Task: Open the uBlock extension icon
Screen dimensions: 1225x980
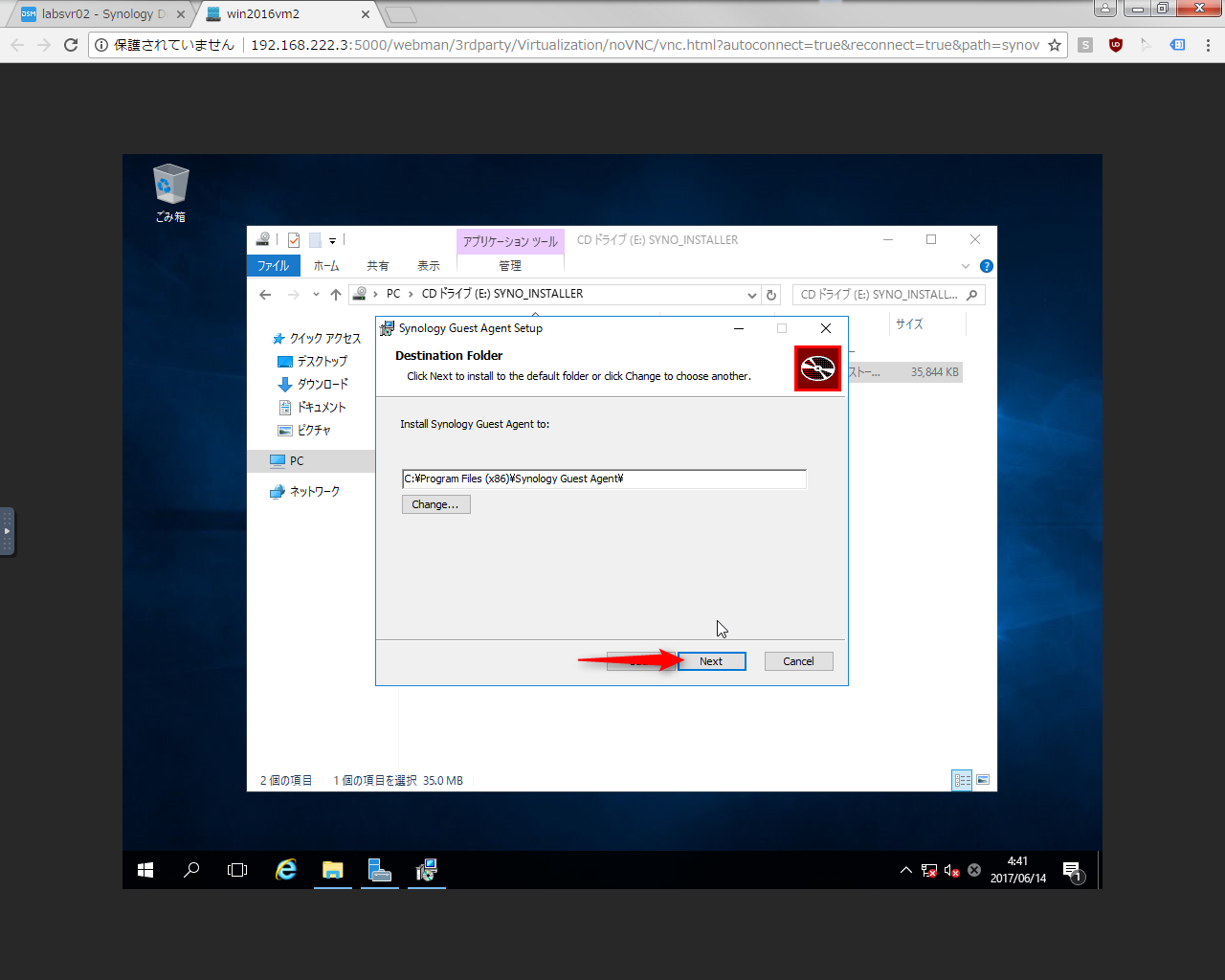Action: 1116,45
